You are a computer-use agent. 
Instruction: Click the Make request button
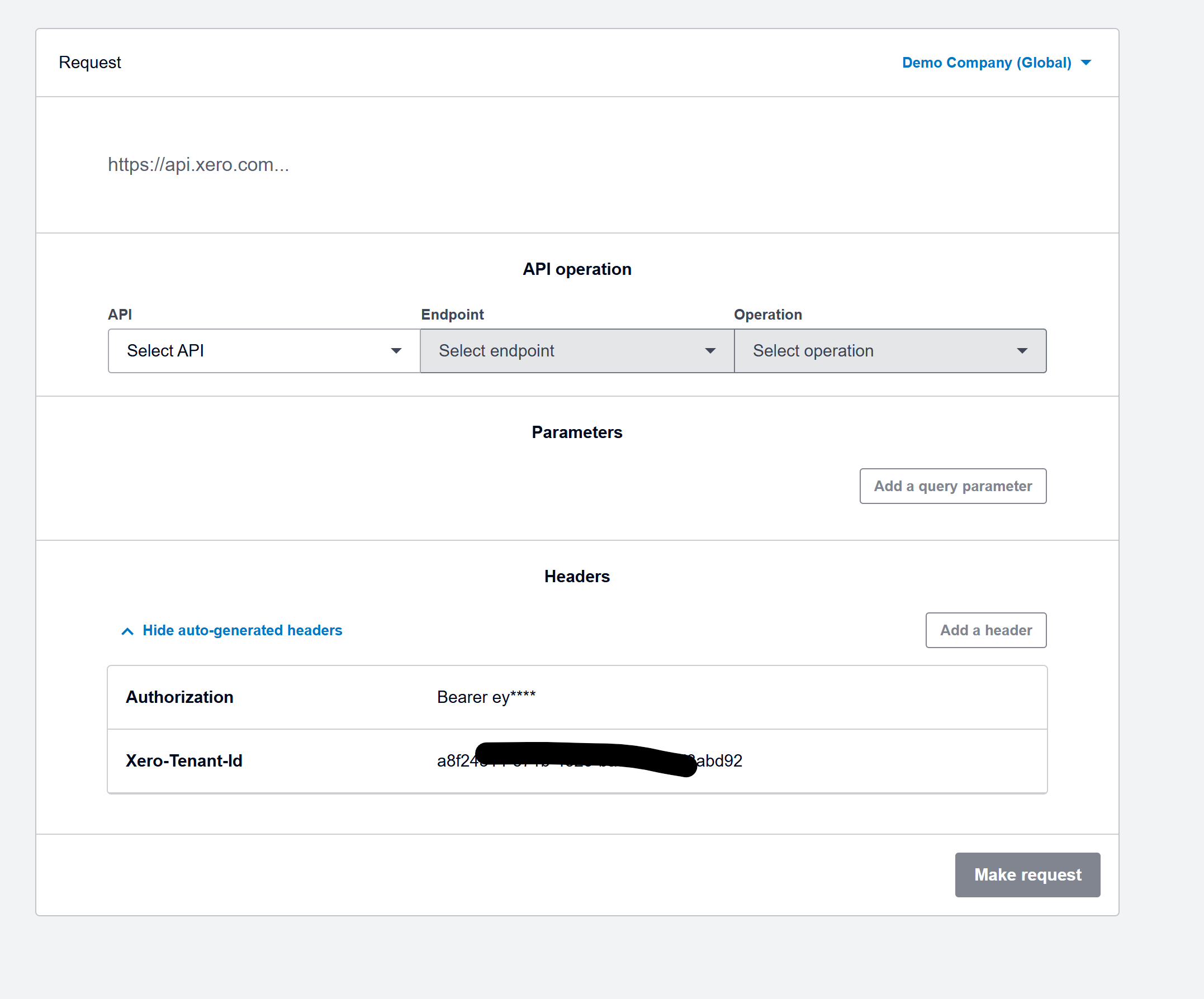pos(1027,875)
